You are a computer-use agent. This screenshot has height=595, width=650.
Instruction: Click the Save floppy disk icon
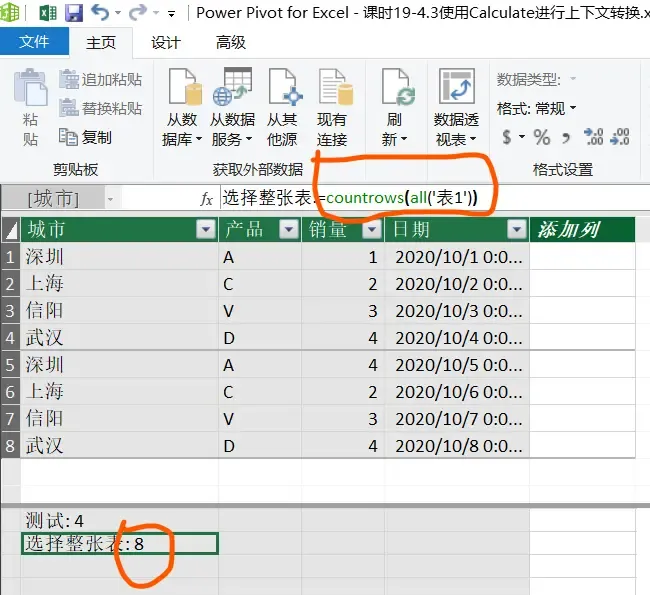74,13
